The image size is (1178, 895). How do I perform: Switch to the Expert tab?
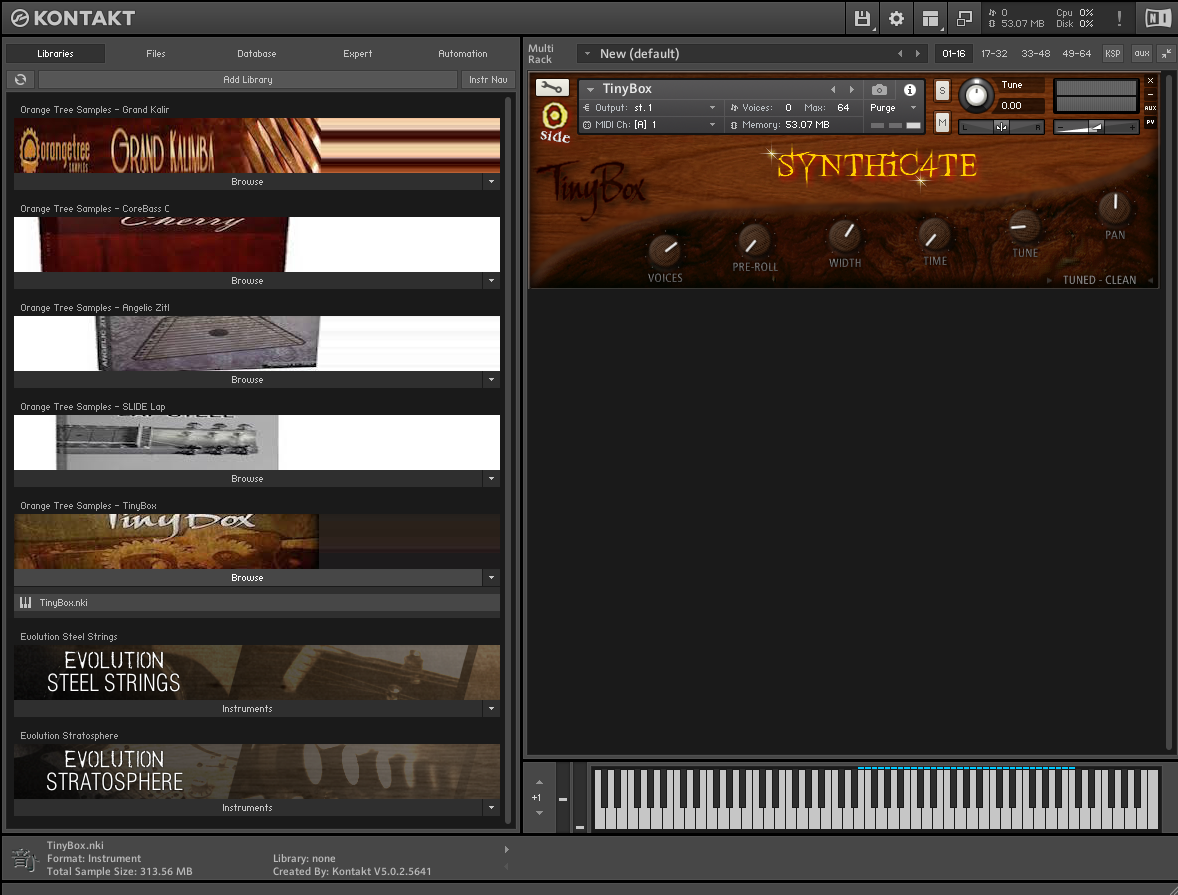[x=358, y=53]
